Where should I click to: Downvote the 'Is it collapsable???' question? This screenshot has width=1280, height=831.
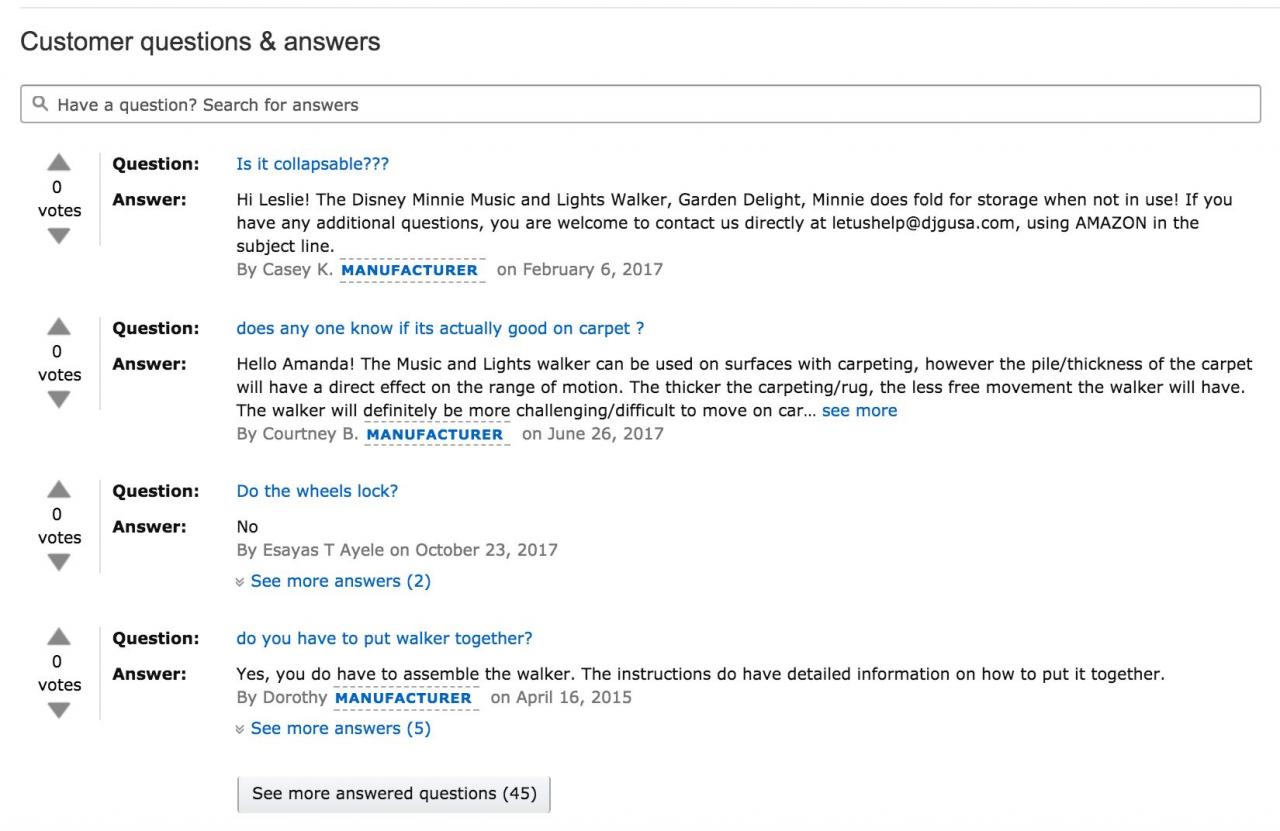(x=59, y=236)
